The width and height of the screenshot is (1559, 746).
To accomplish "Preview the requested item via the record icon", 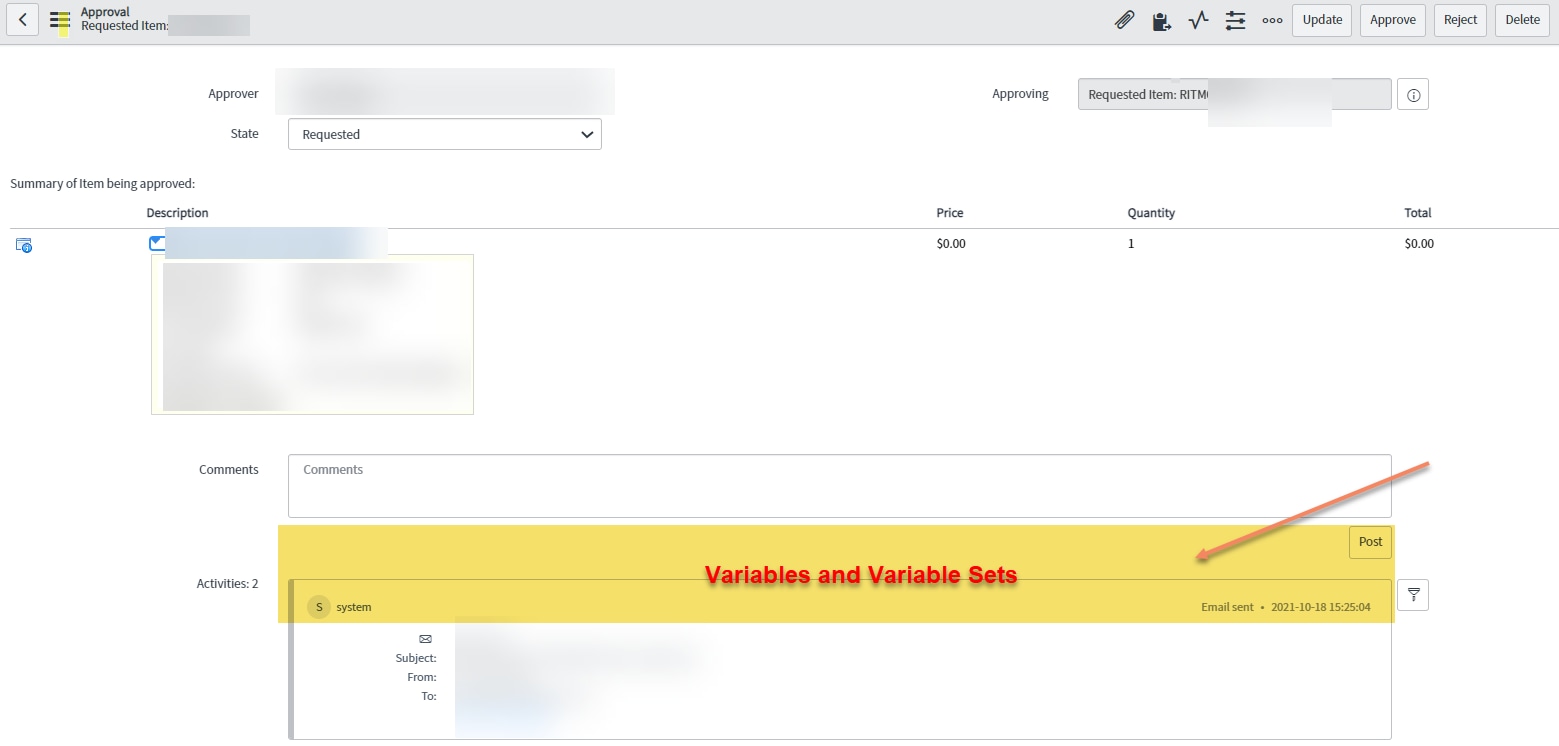I will (x=23, y=245).
